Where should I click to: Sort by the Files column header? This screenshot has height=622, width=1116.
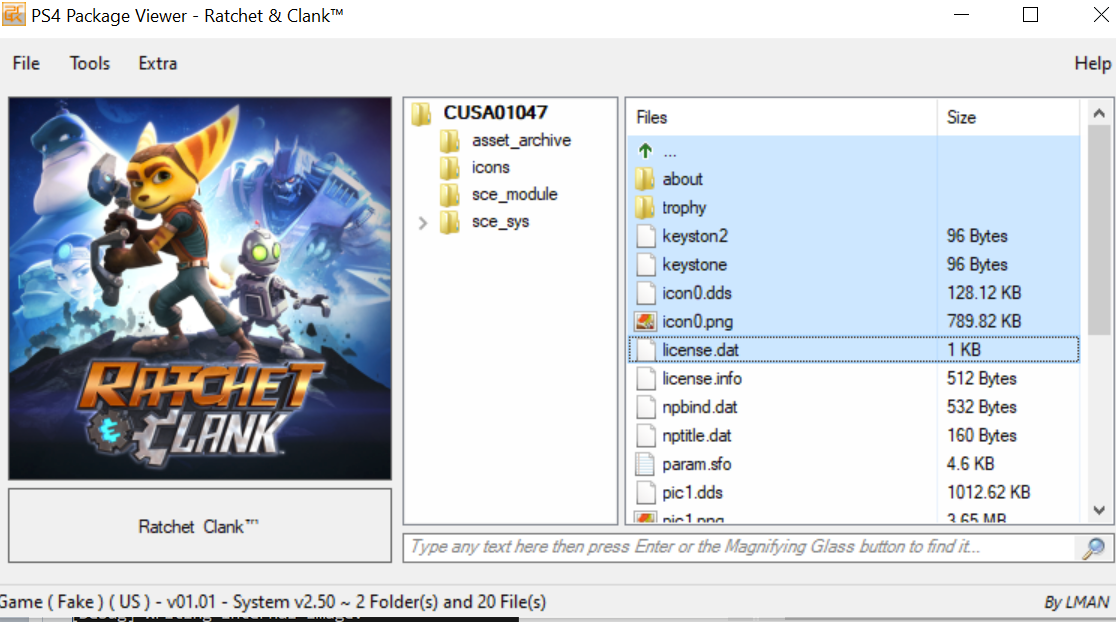(x=782, y=117)
